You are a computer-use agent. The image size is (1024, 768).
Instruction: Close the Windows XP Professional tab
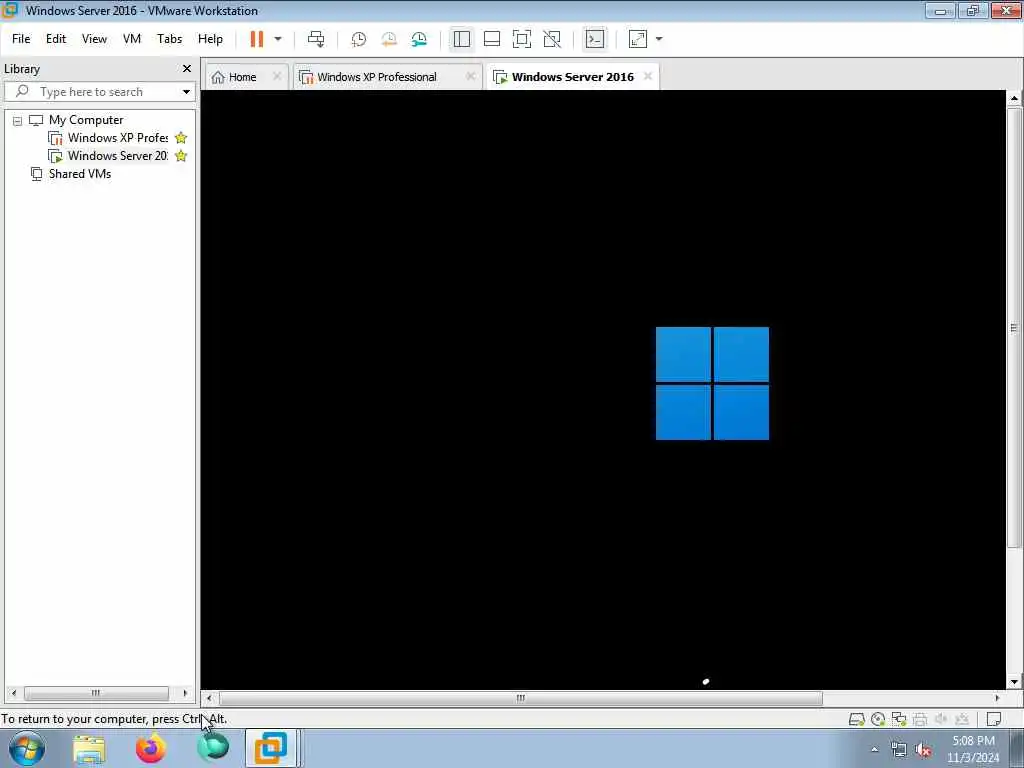470,76
